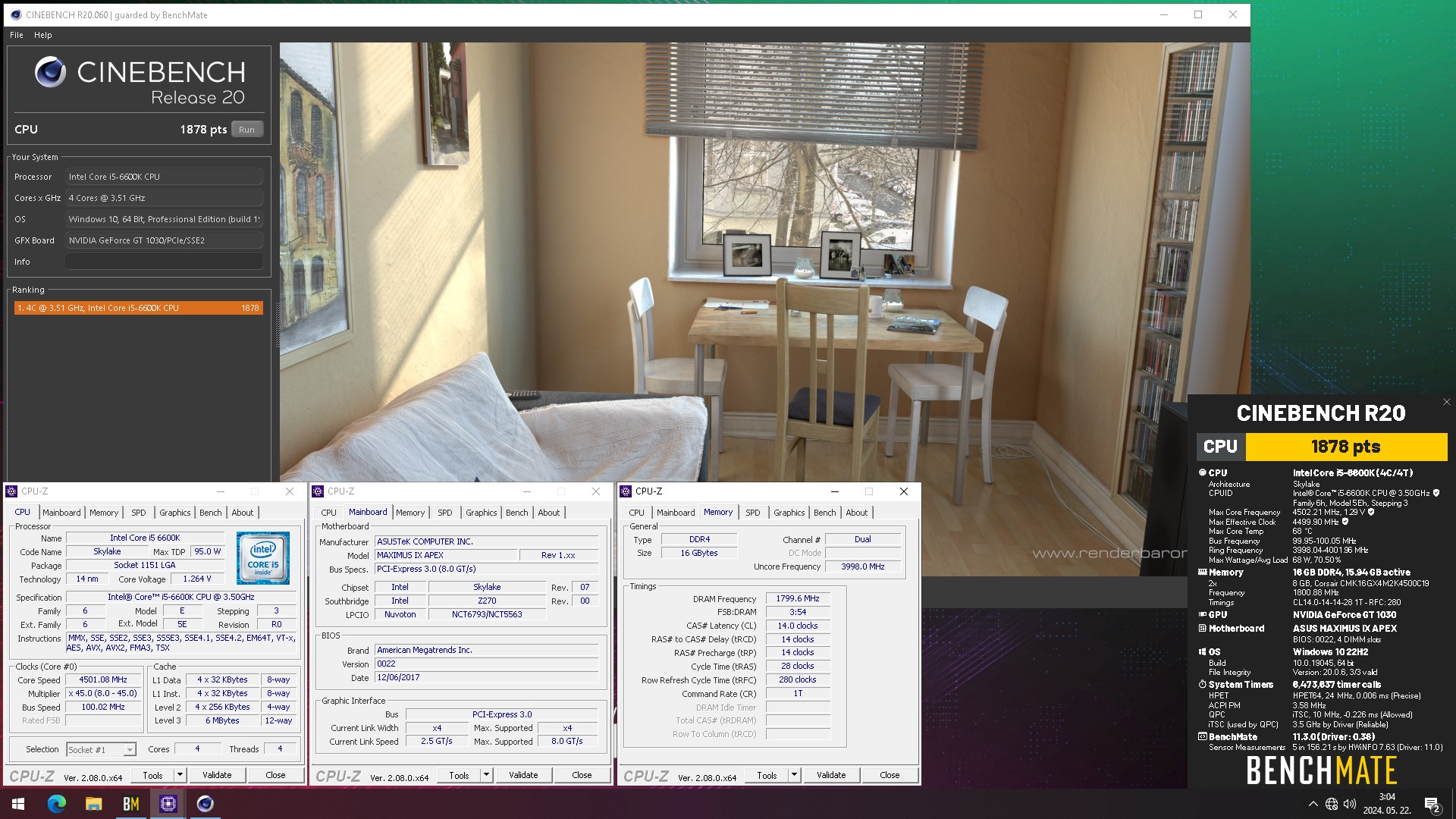Open BenchMate from the taskbar

point(130,804)
